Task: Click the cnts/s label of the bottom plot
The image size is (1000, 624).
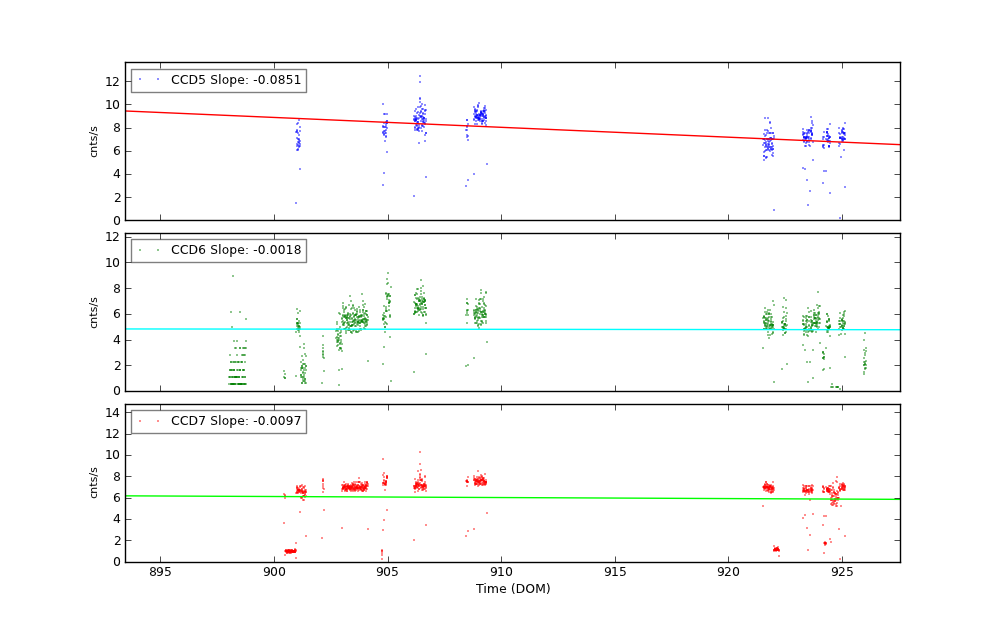Action: pyautogui.click(x=94, y=483)
